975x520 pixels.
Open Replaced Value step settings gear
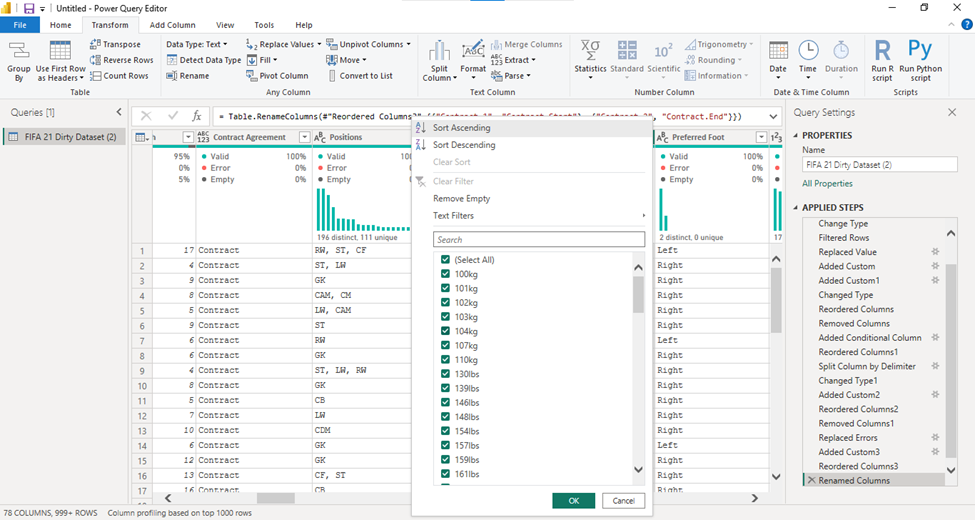(x=935, y=252)
